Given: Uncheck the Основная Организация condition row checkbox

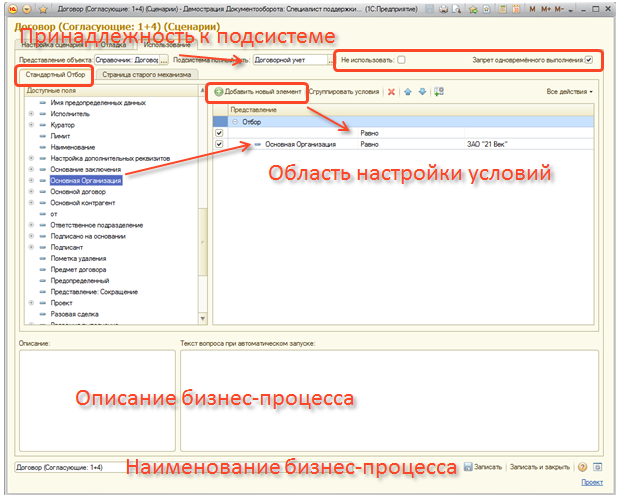Looking at the screenshot, I should [219, 144].
